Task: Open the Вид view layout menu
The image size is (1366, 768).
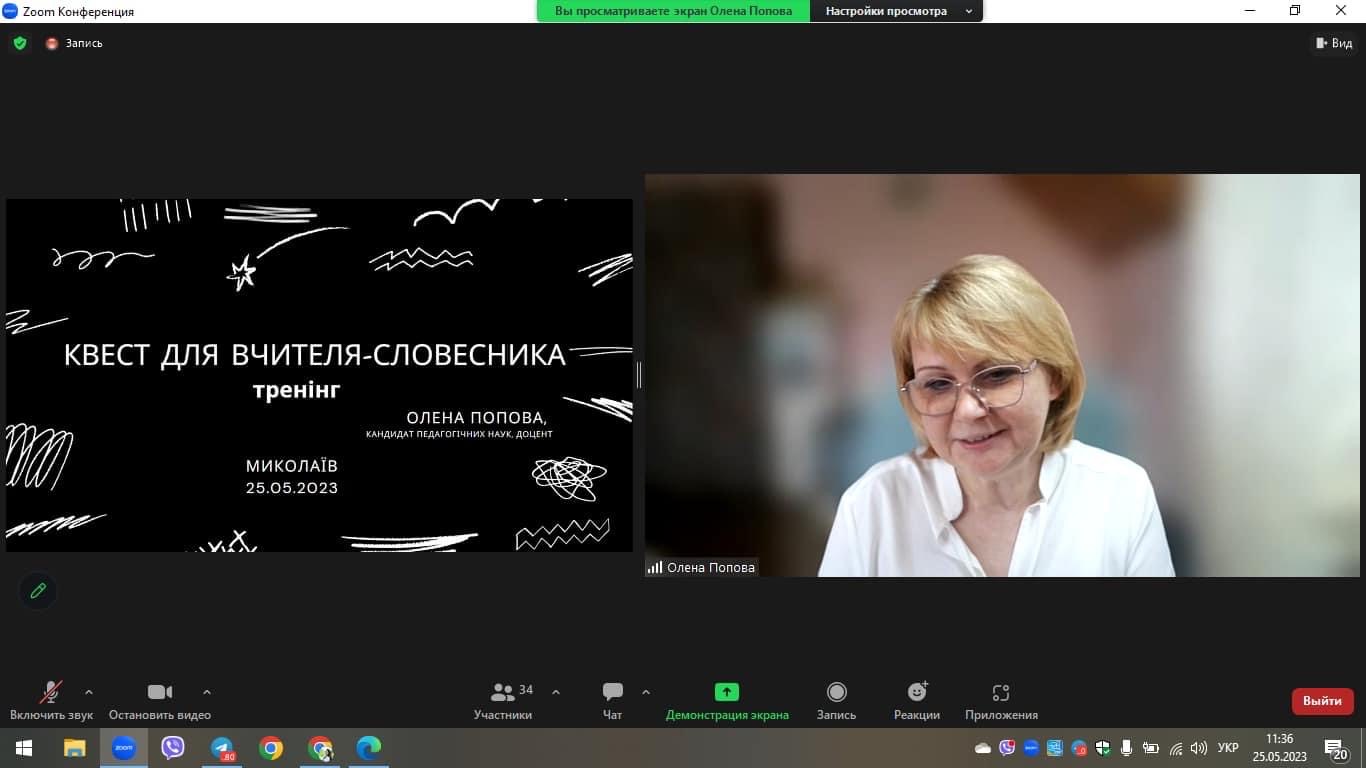Action: (1332, 43)
